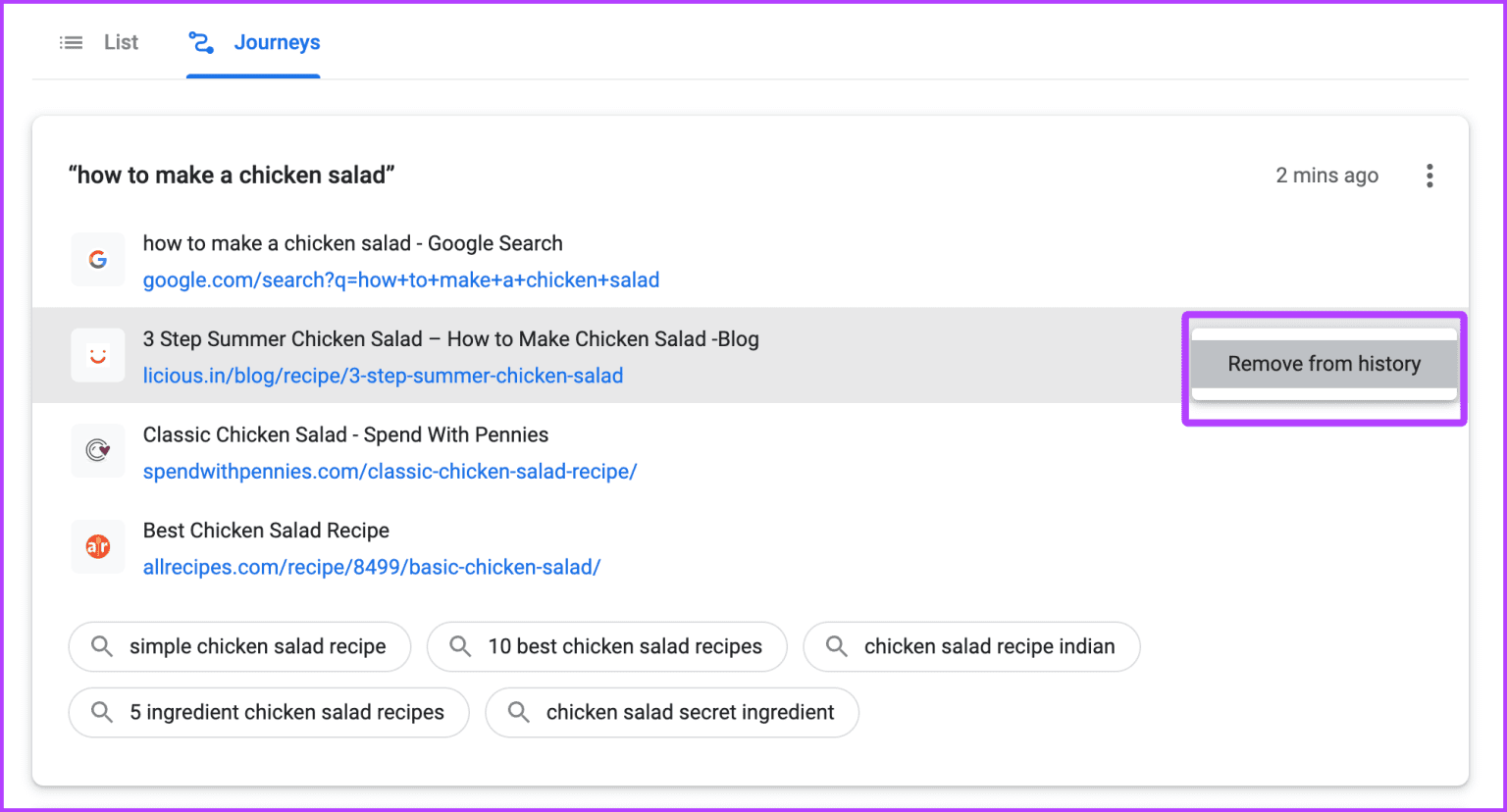The image size is (1507, 812).
Task: Search 'simple chicken salad recipe' suggestion chip
Action: (239, 646)
